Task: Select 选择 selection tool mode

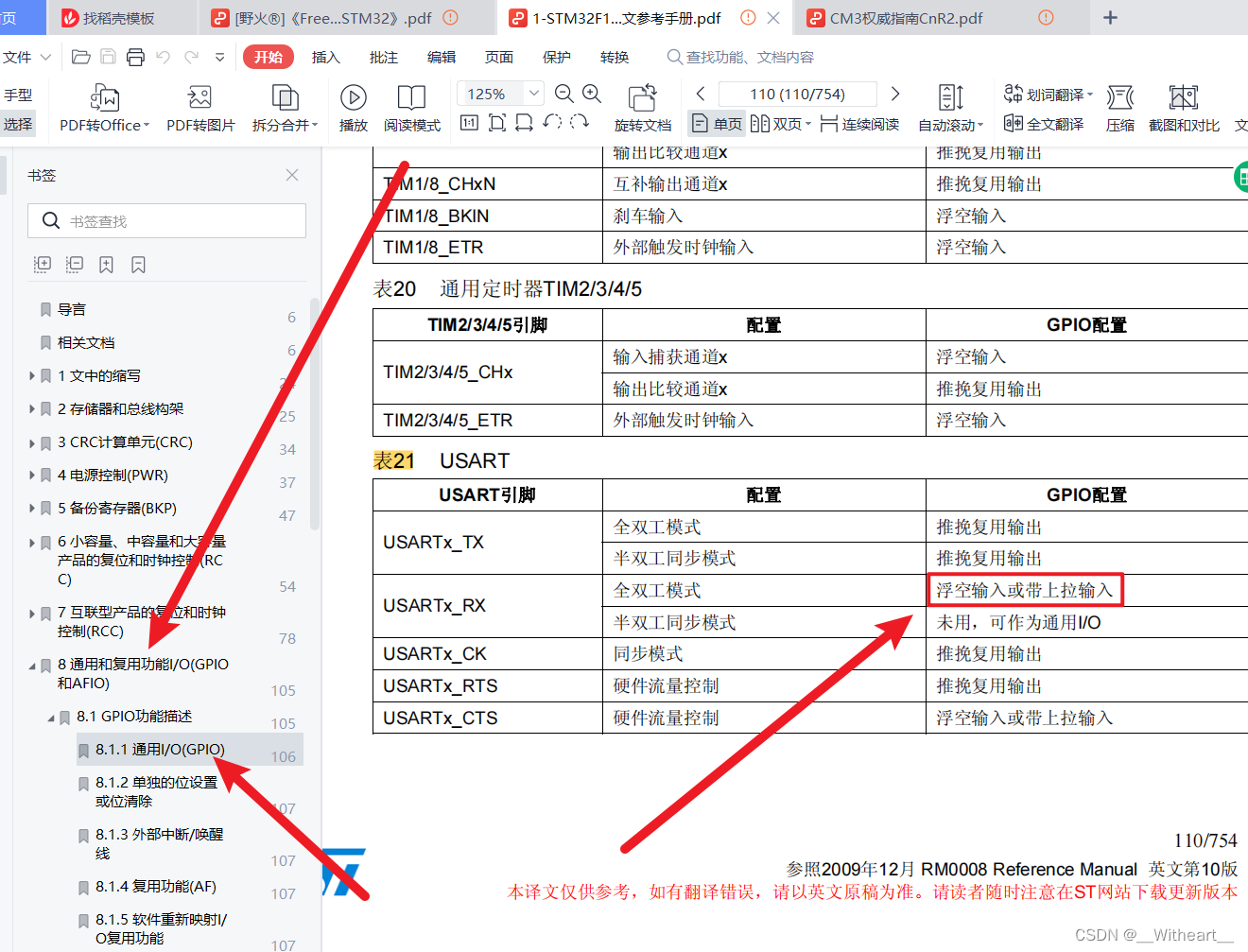Action: [18, 124]
